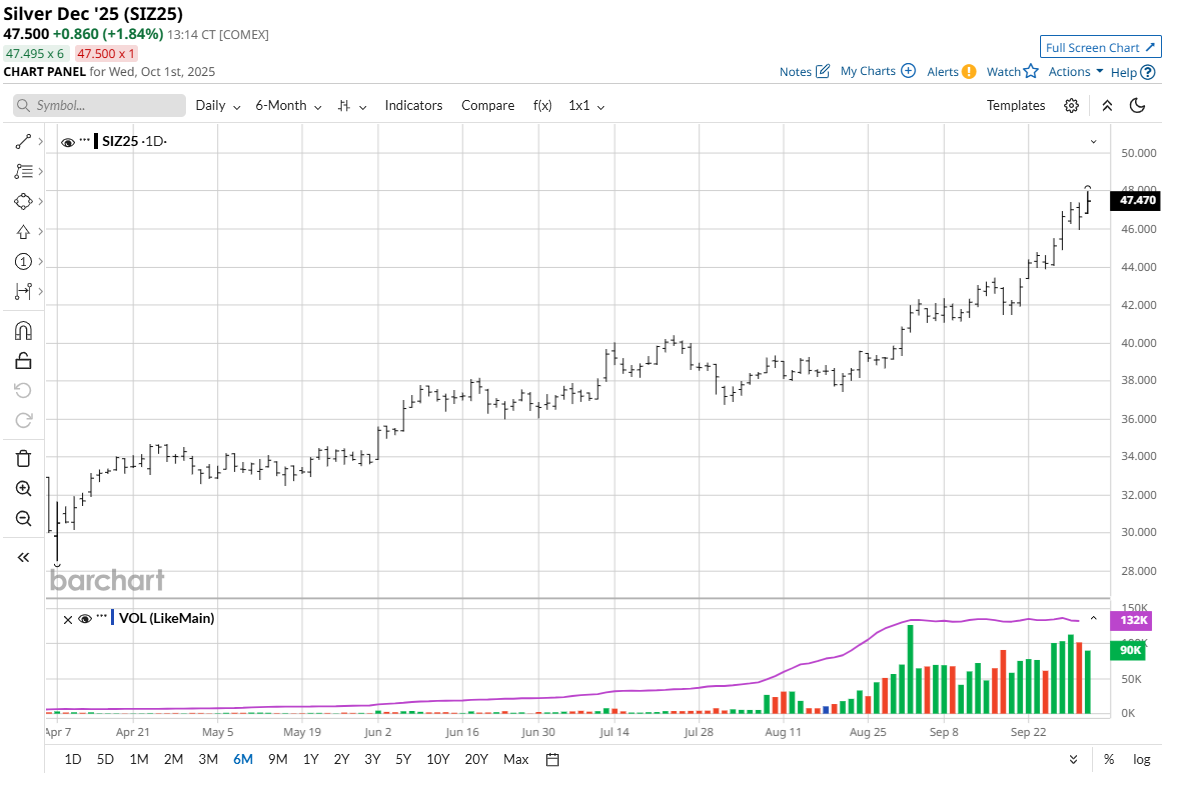Delete drawings with trash icon

pyautogui.click(x=23, y=458)
